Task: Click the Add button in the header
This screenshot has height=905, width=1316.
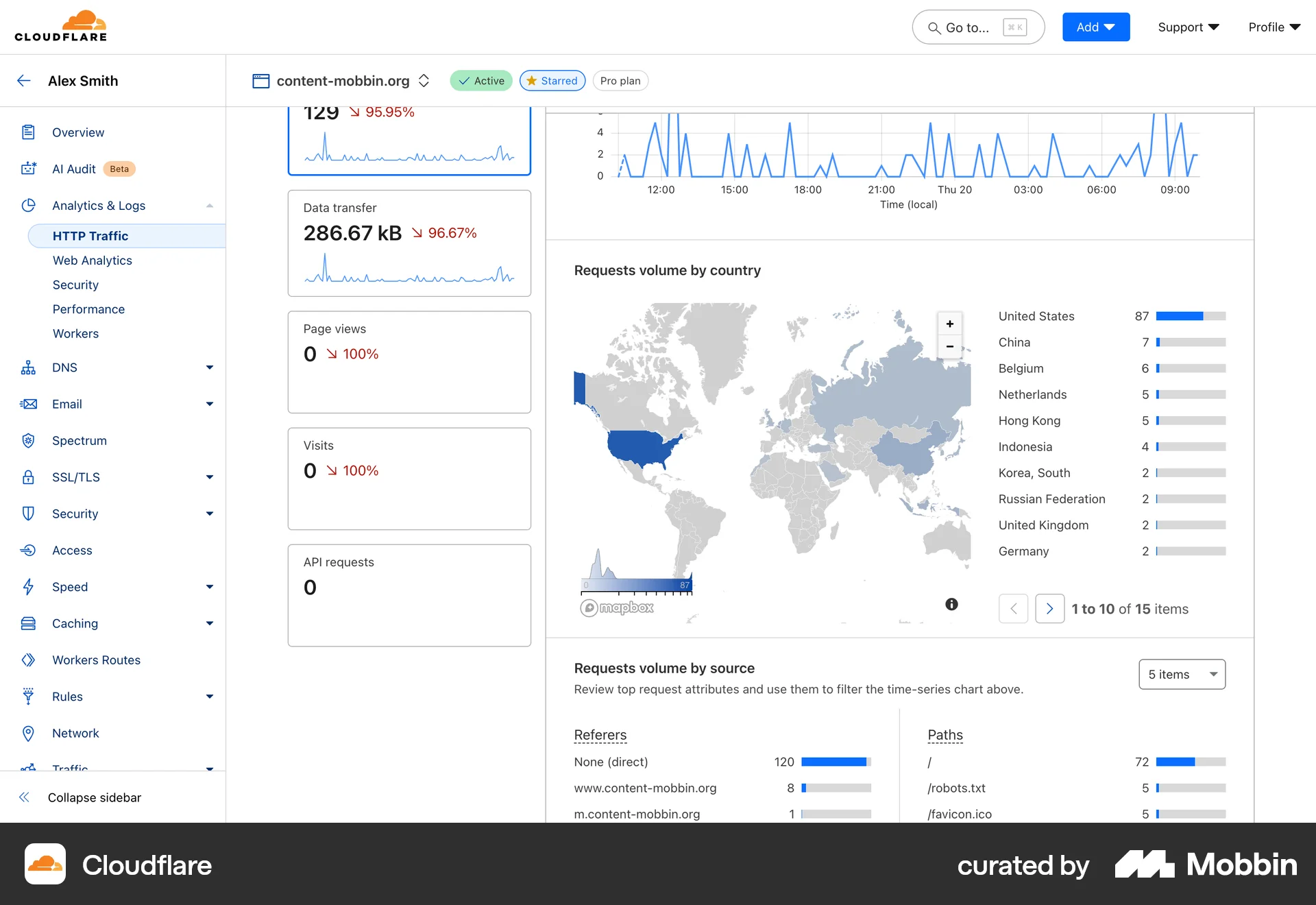Action: [x=1095, y=27]
